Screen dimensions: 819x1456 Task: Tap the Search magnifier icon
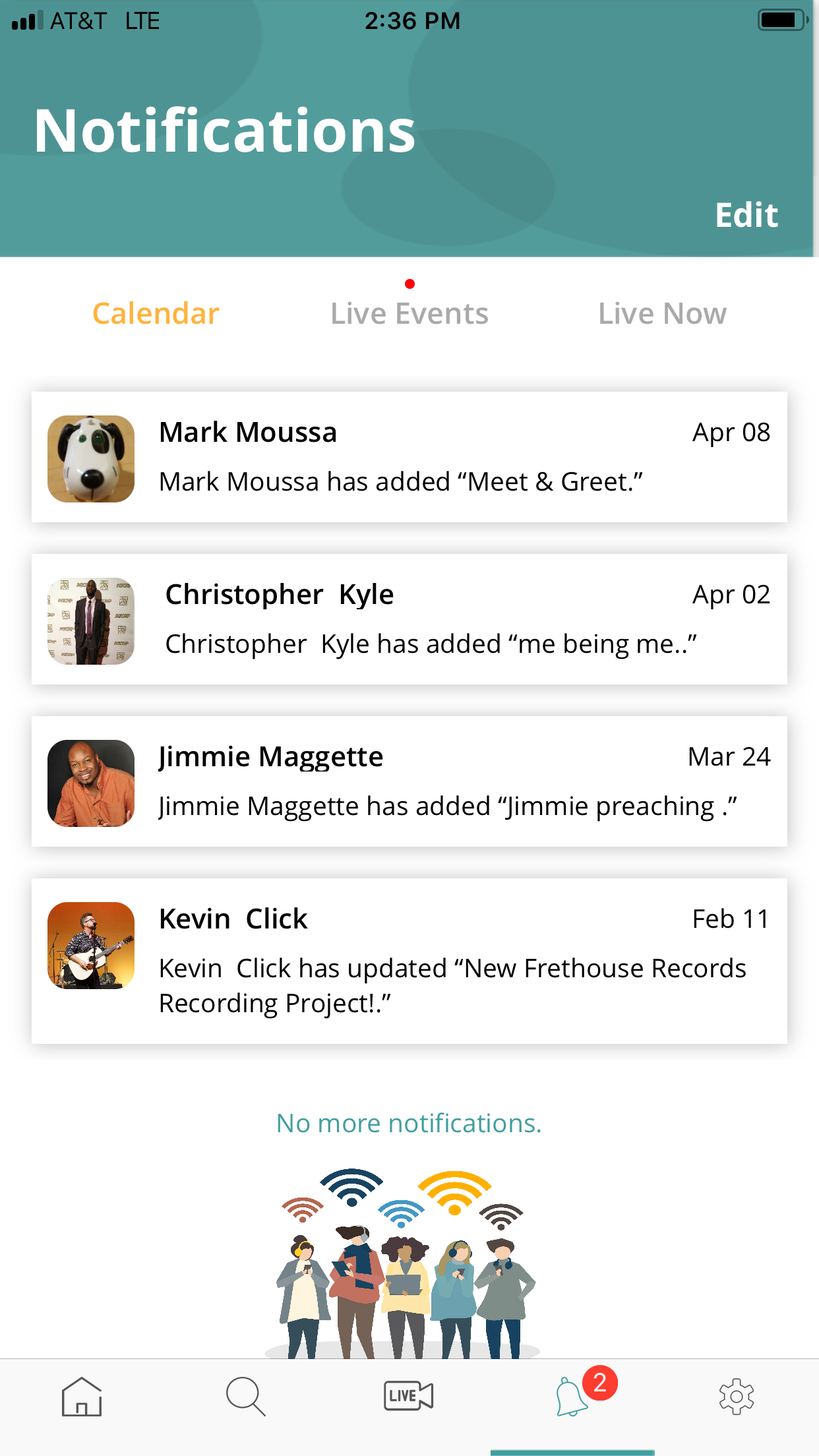(245, 1396)
